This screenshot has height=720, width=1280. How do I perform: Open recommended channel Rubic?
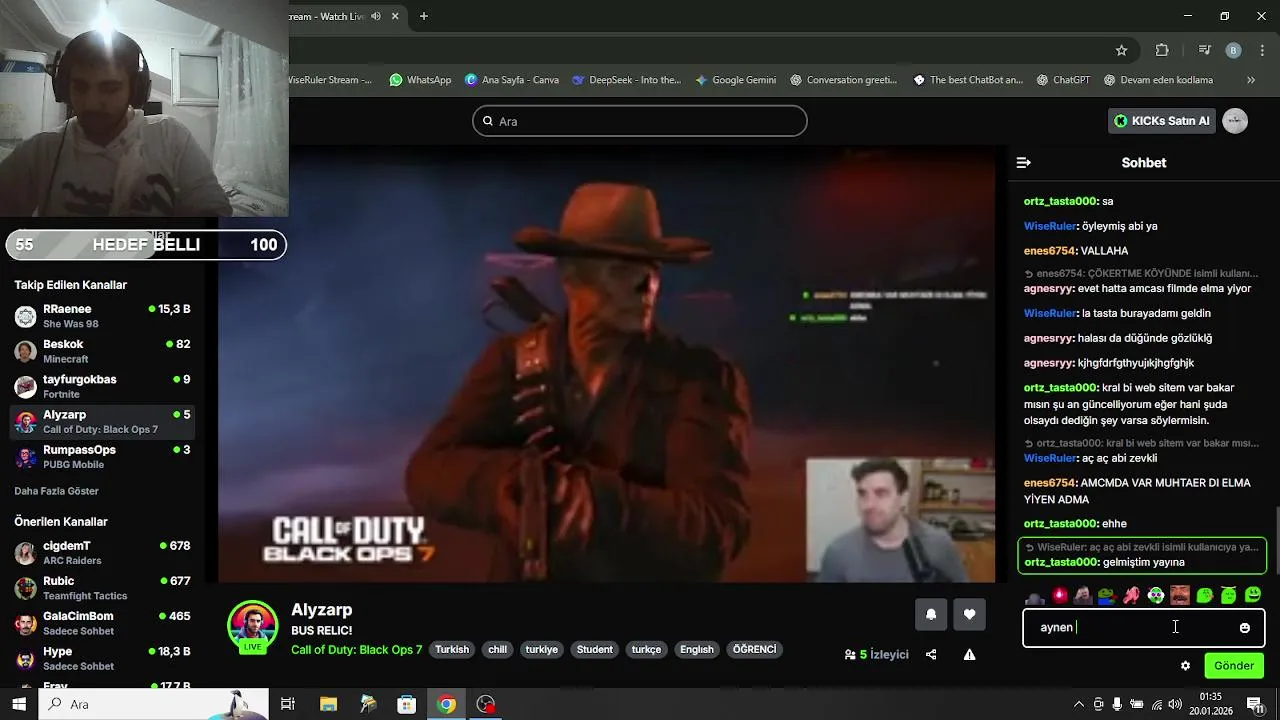(x=102, y=588)
